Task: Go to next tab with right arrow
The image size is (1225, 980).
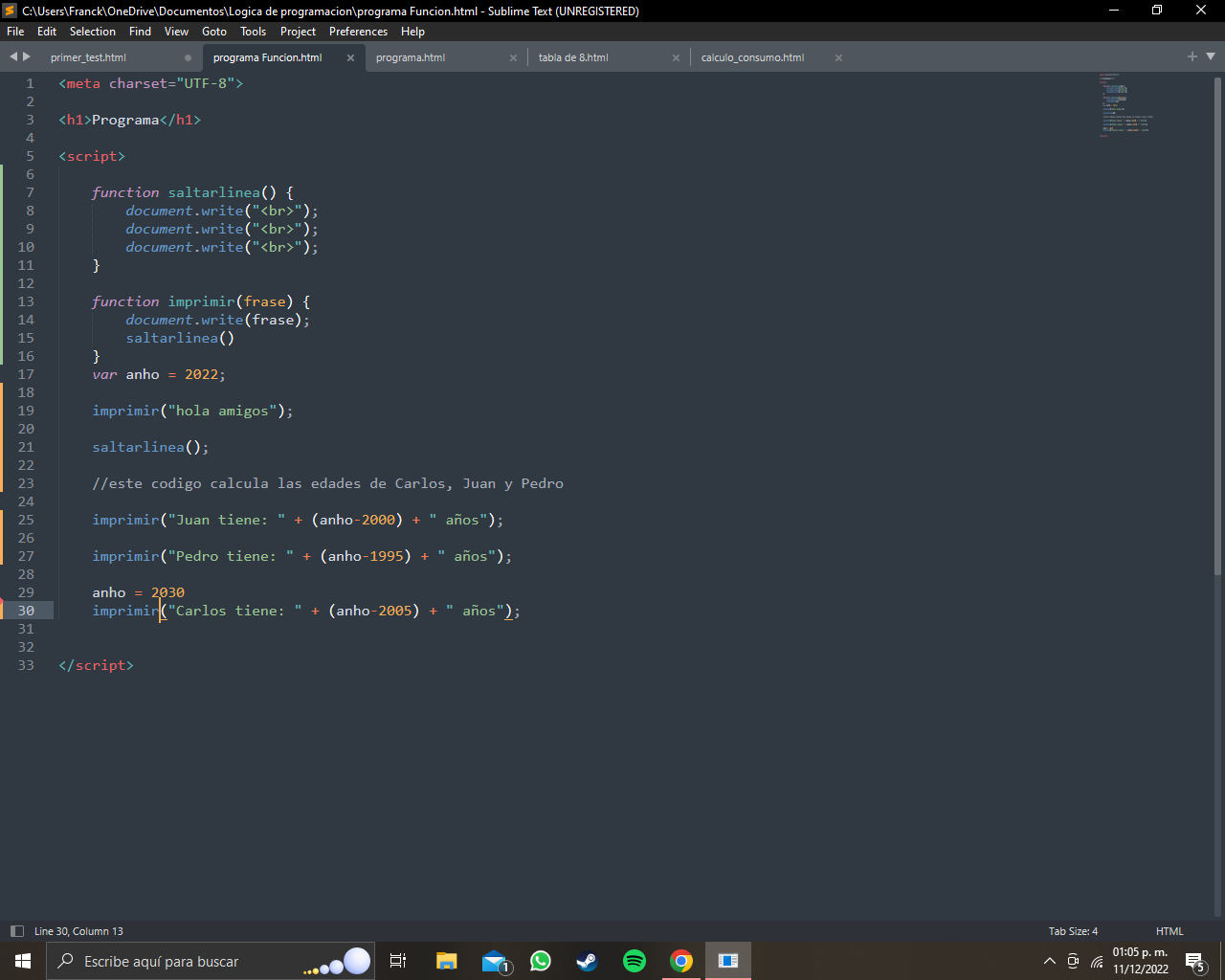Action: coord(27,56)
